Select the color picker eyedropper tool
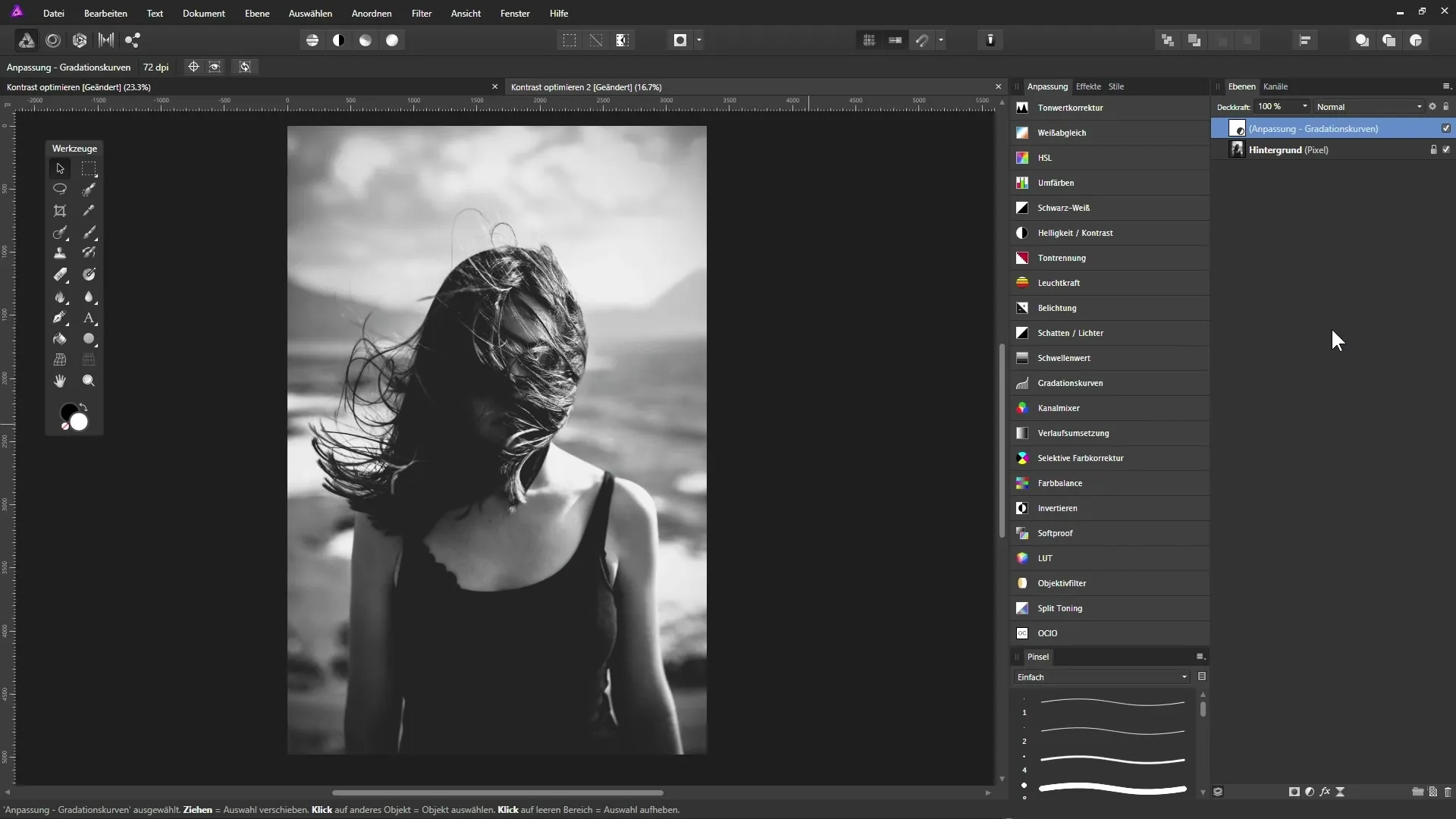 click(89, 211)
